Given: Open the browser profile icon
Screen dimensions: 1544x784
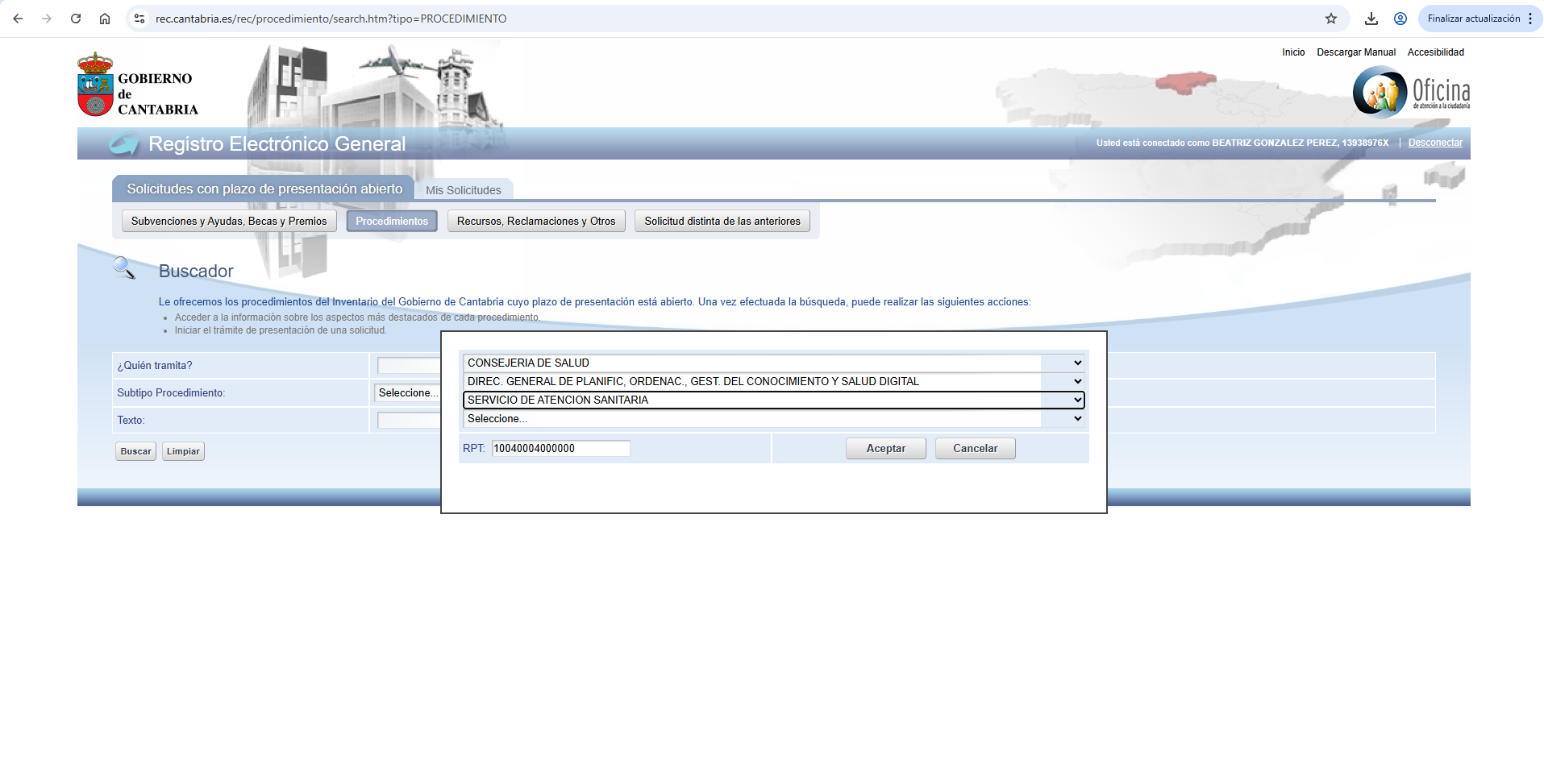Looking at the screenshot, I should [x=1400, y=19].
